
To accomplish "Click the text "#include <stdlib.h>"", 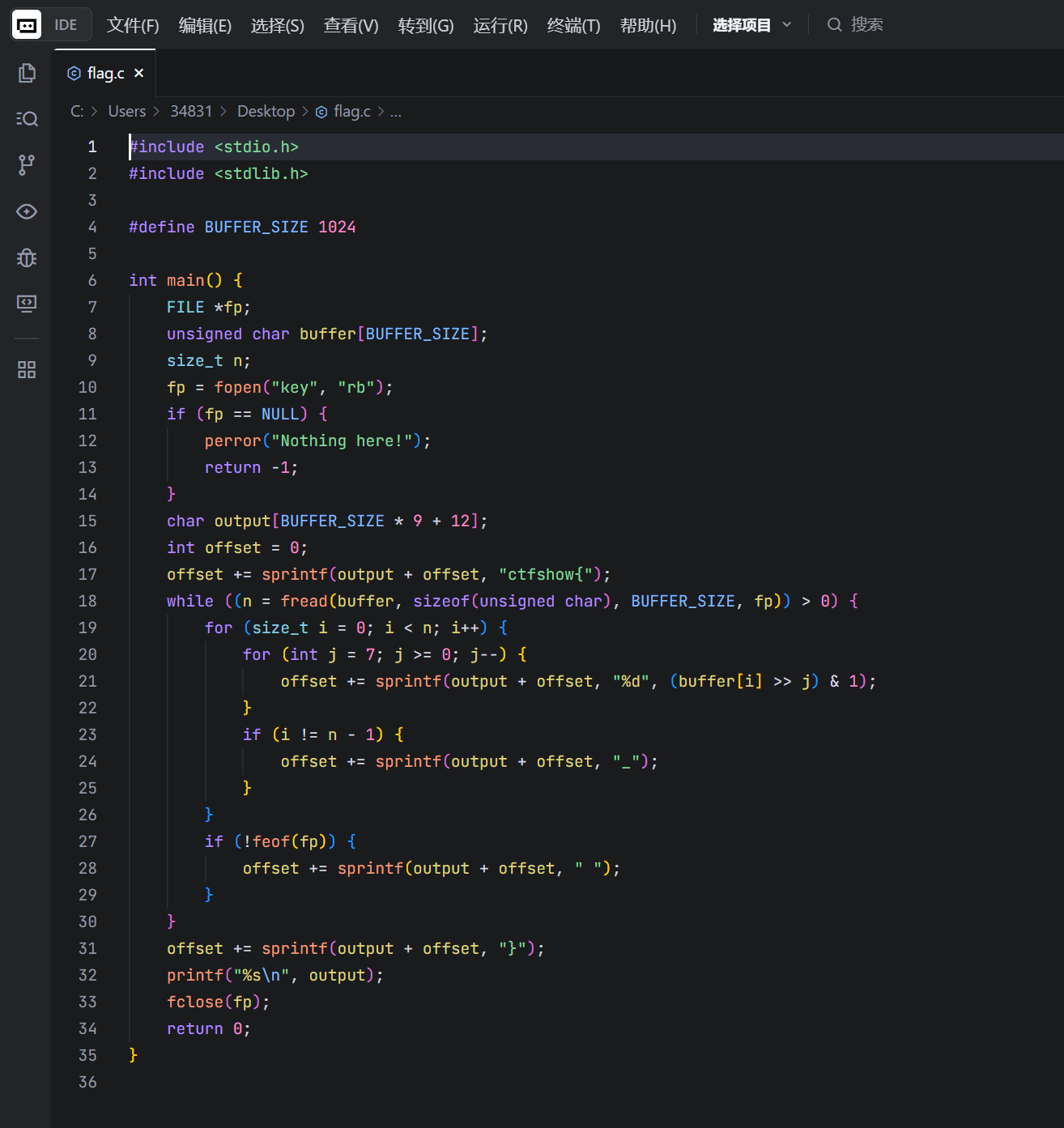I will click(x=219, y=173).
